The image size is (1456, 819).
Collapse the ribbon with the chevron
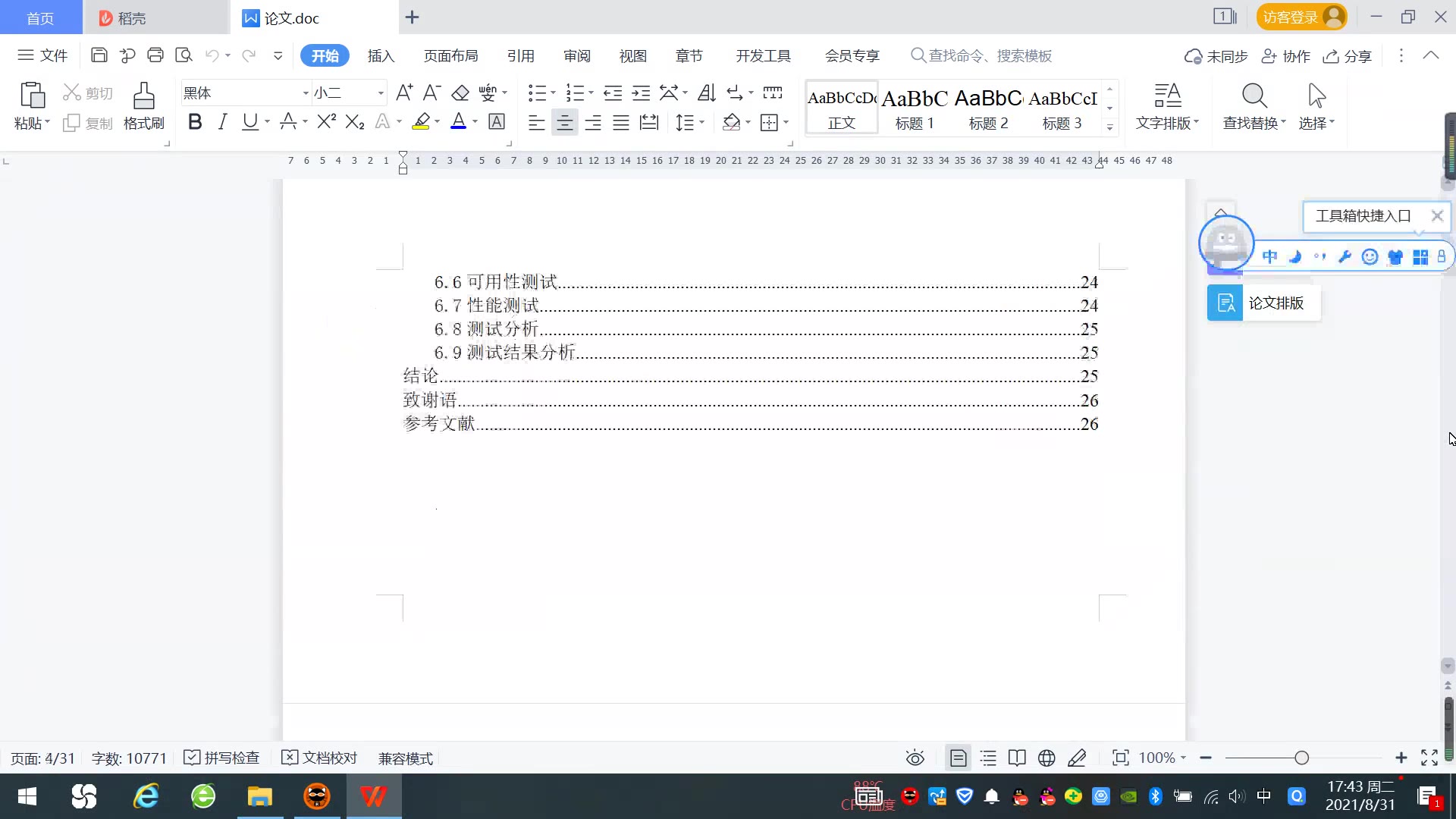pyautogui.click(x=1431, y=55)
